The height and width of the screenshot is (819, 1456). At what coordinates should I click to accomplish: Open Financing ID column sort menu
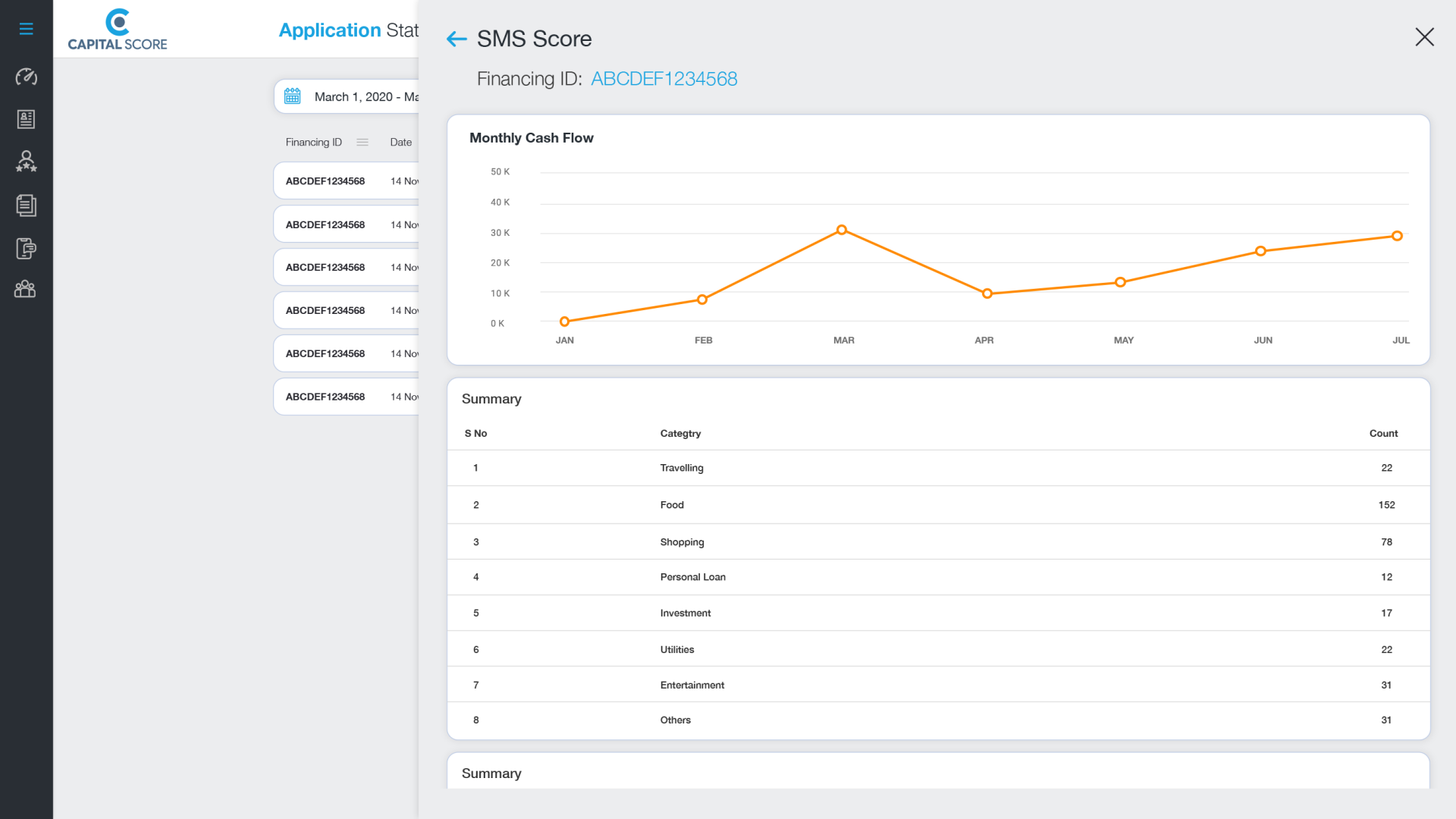(362, 142)
